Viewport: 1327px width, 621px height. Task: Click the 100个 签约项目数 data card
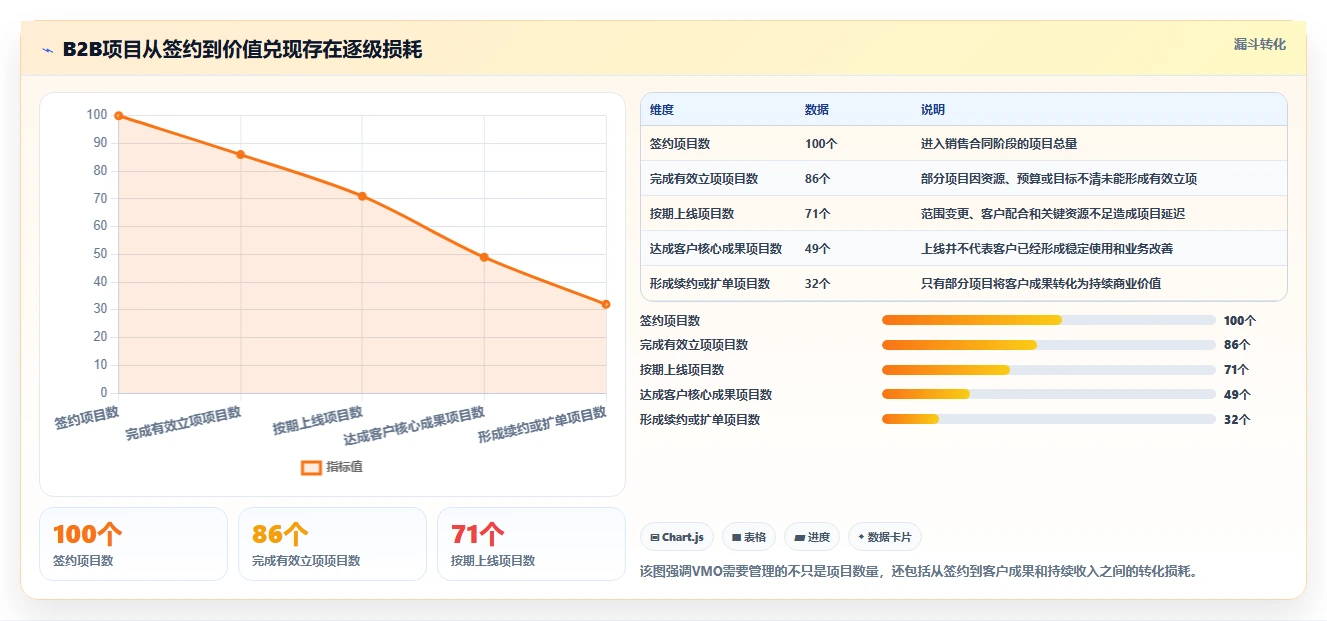pyautogui.click(x=134, y=544)
